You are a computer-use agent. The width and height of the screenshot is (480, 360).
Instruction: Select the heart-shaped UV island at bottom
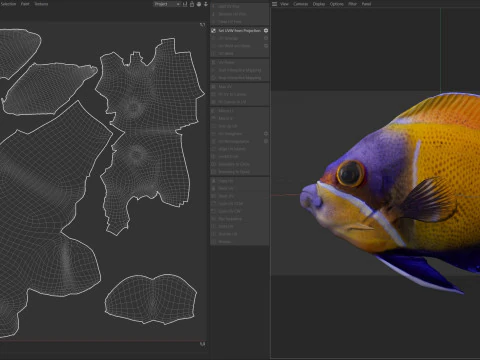151,299
